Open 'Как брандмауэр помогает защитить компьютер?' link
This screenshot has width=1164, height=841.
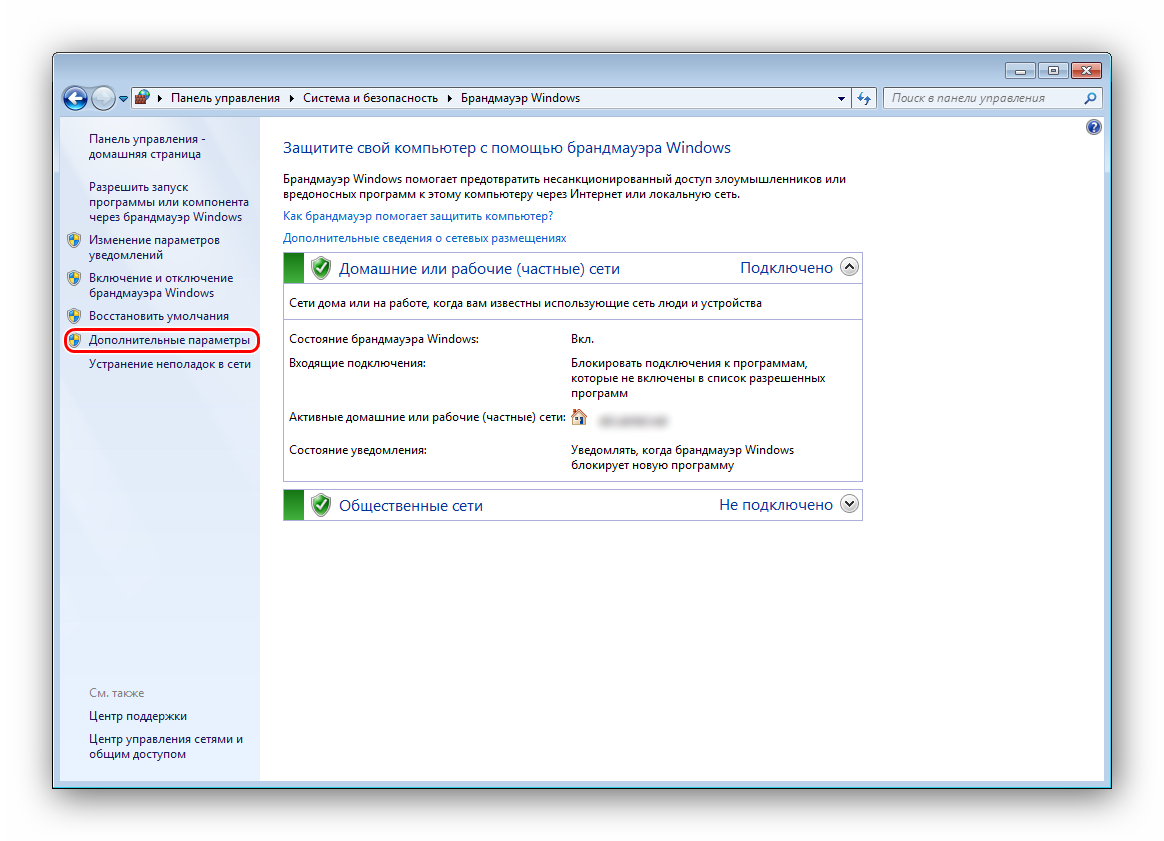point(418,216)
